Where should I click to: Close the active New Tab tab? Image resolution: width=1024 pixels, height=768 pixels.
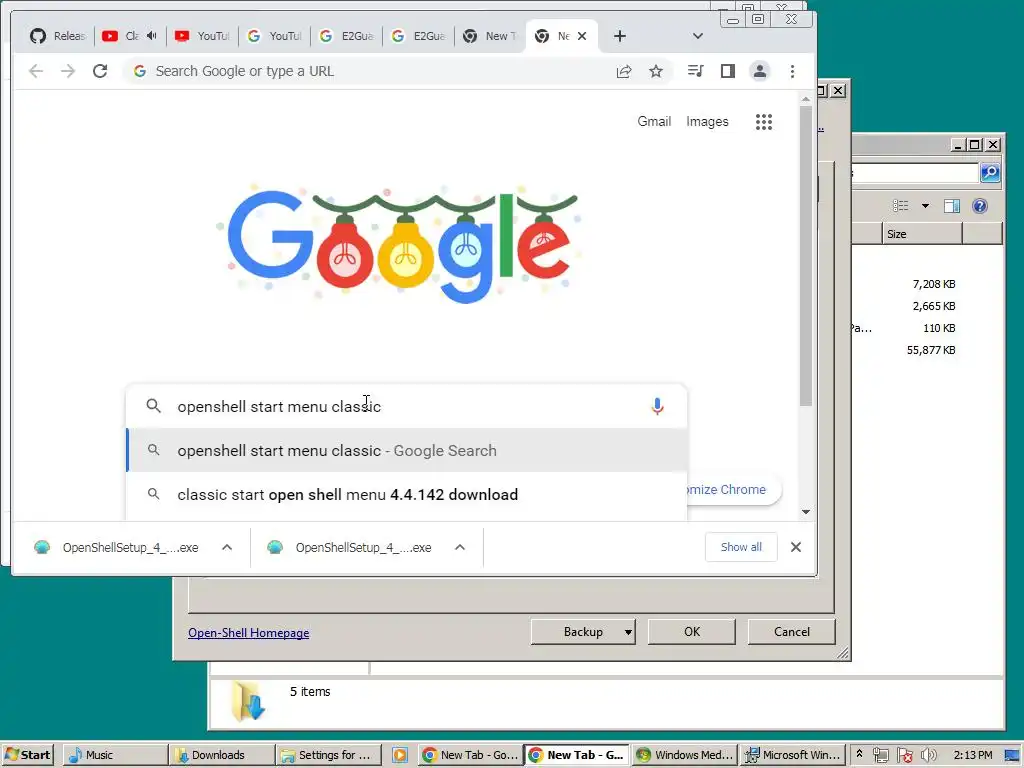[582, 36]
